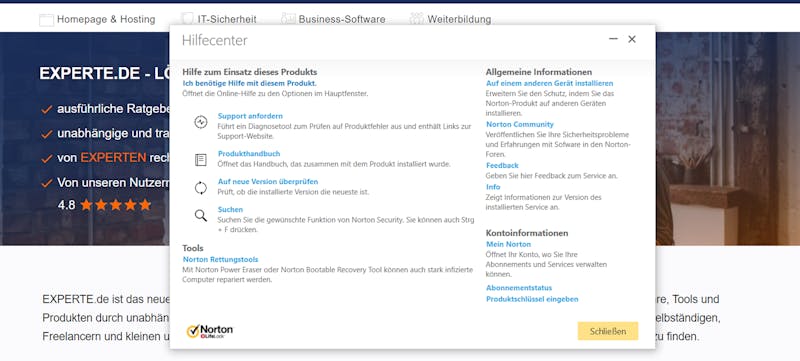Select 'Auf neue Version überprüfen' link

tap(268, 182)
